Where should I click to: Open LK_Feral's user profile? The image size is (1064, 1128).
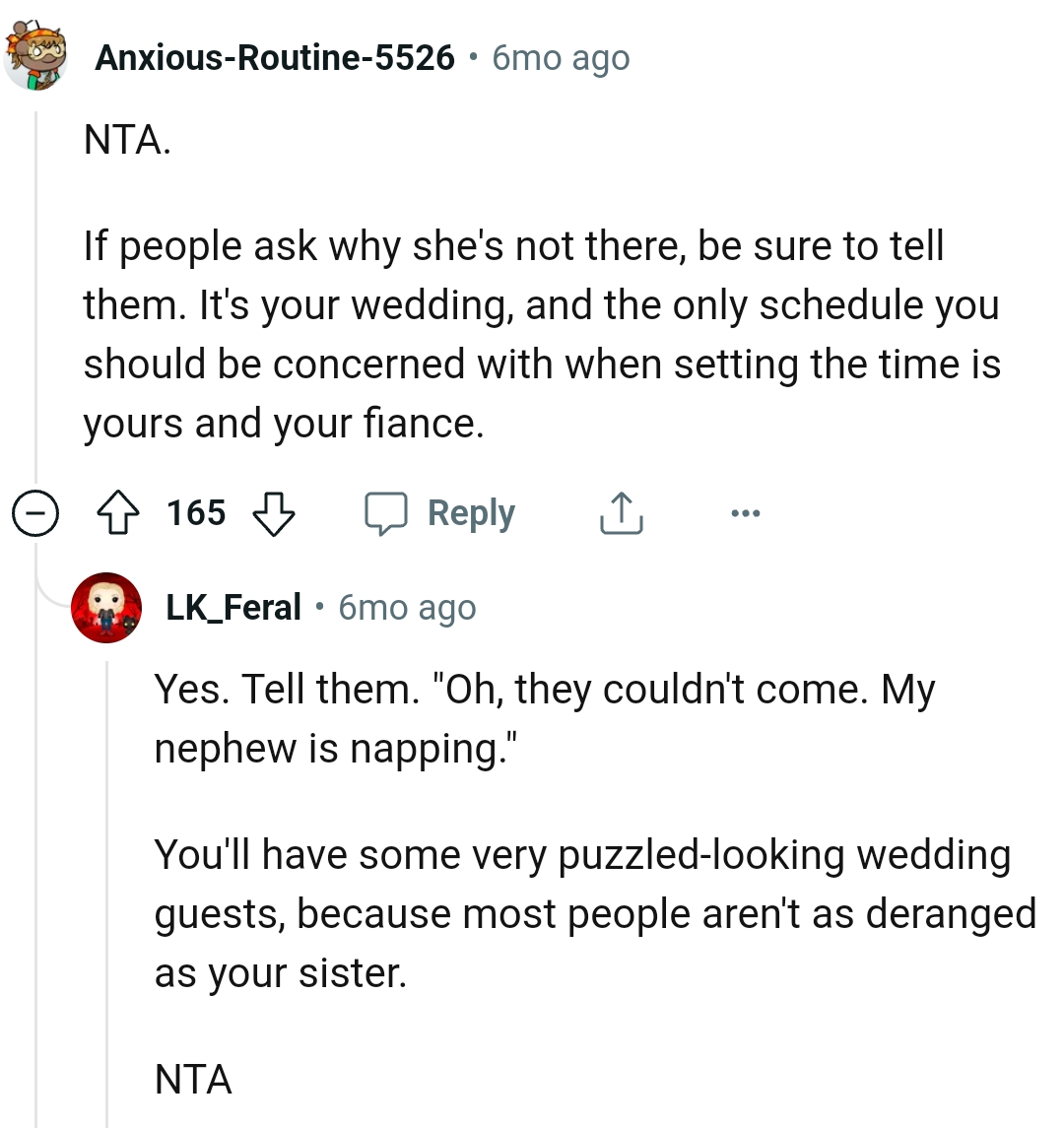point(232,607)
